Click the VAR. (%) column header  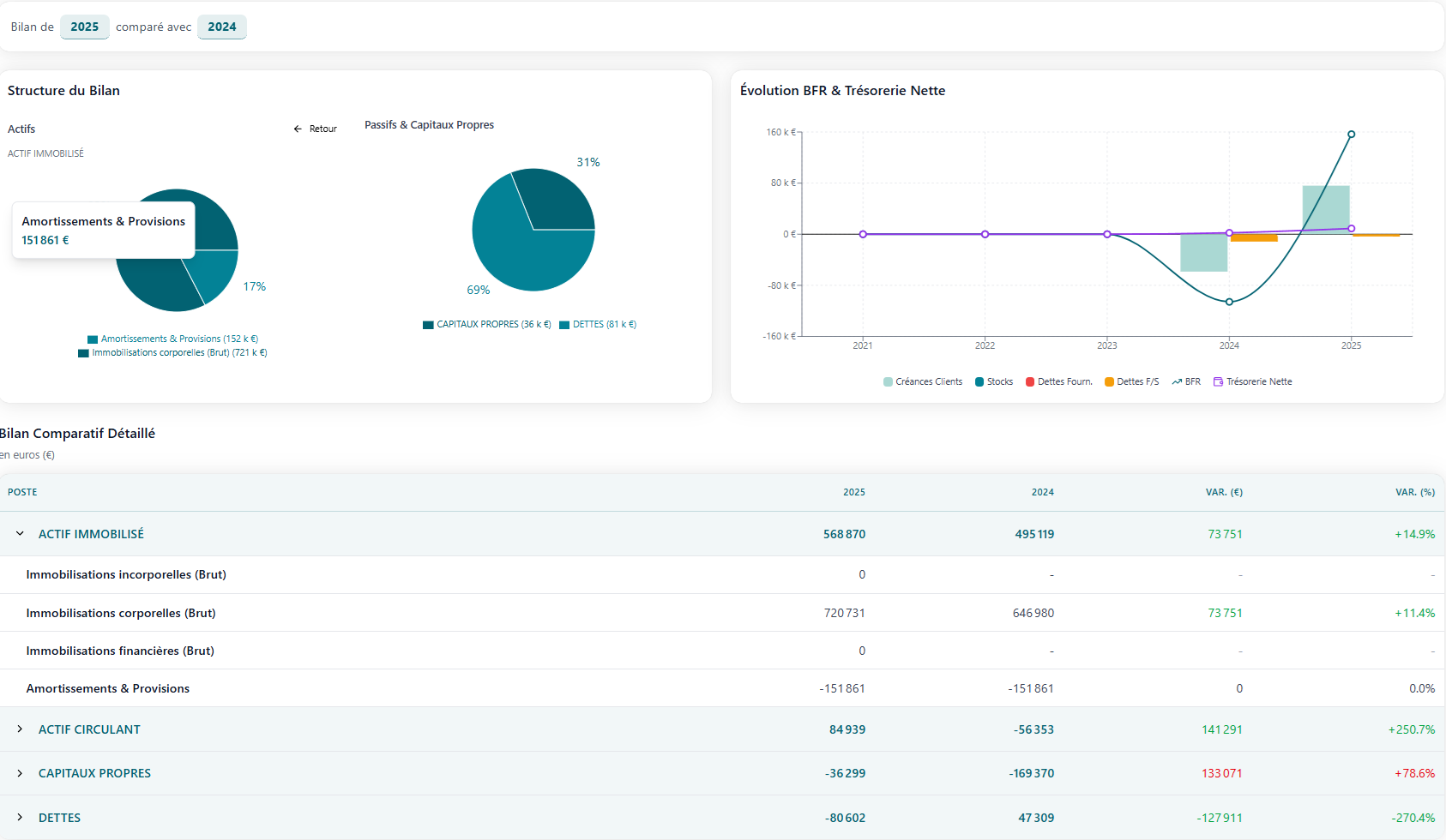1414,492
